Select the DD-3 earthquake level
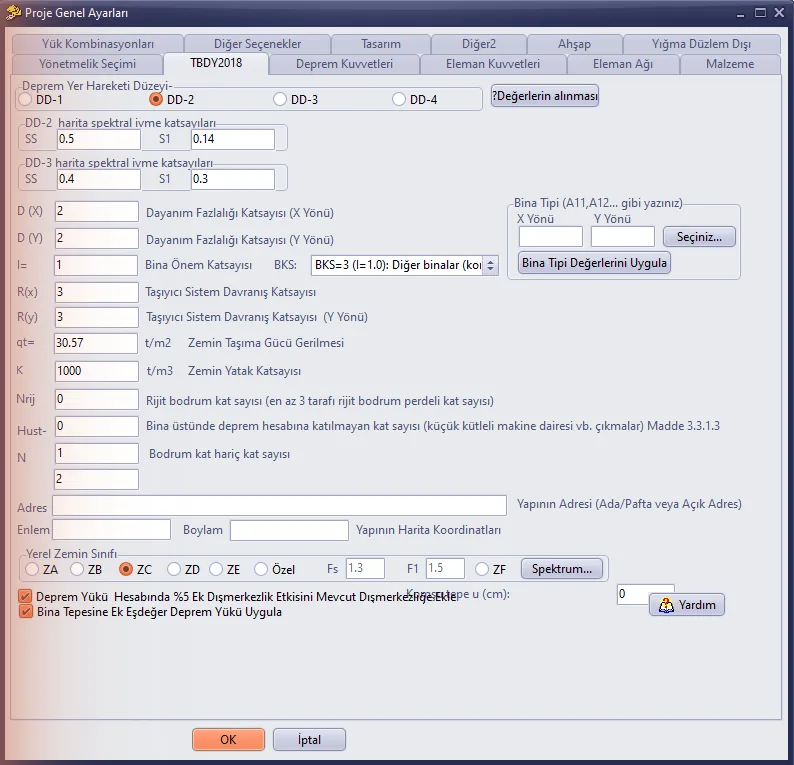Viewport: 794px width, 765px height. click(x=280, y=99)
